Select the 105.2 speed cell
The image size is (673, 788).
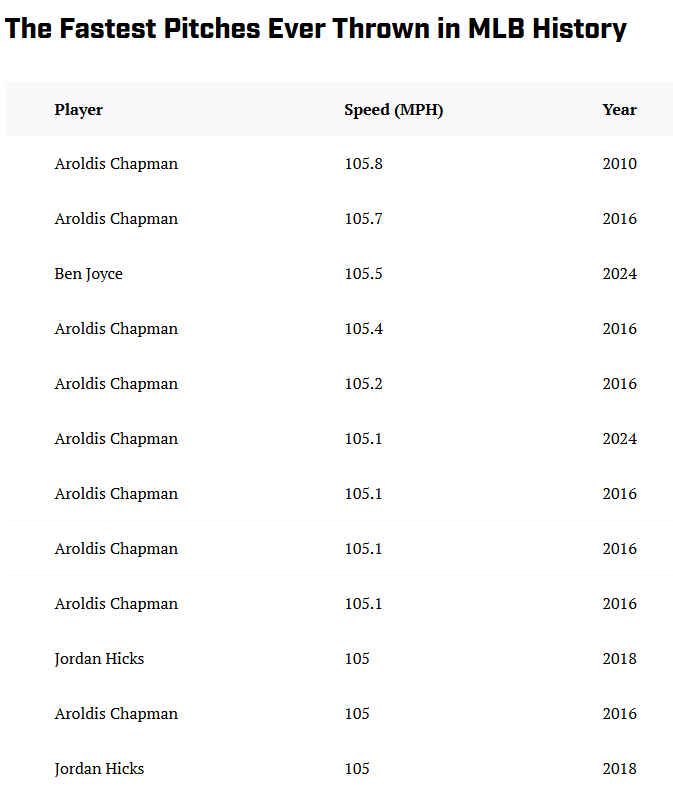coord(363,384)
